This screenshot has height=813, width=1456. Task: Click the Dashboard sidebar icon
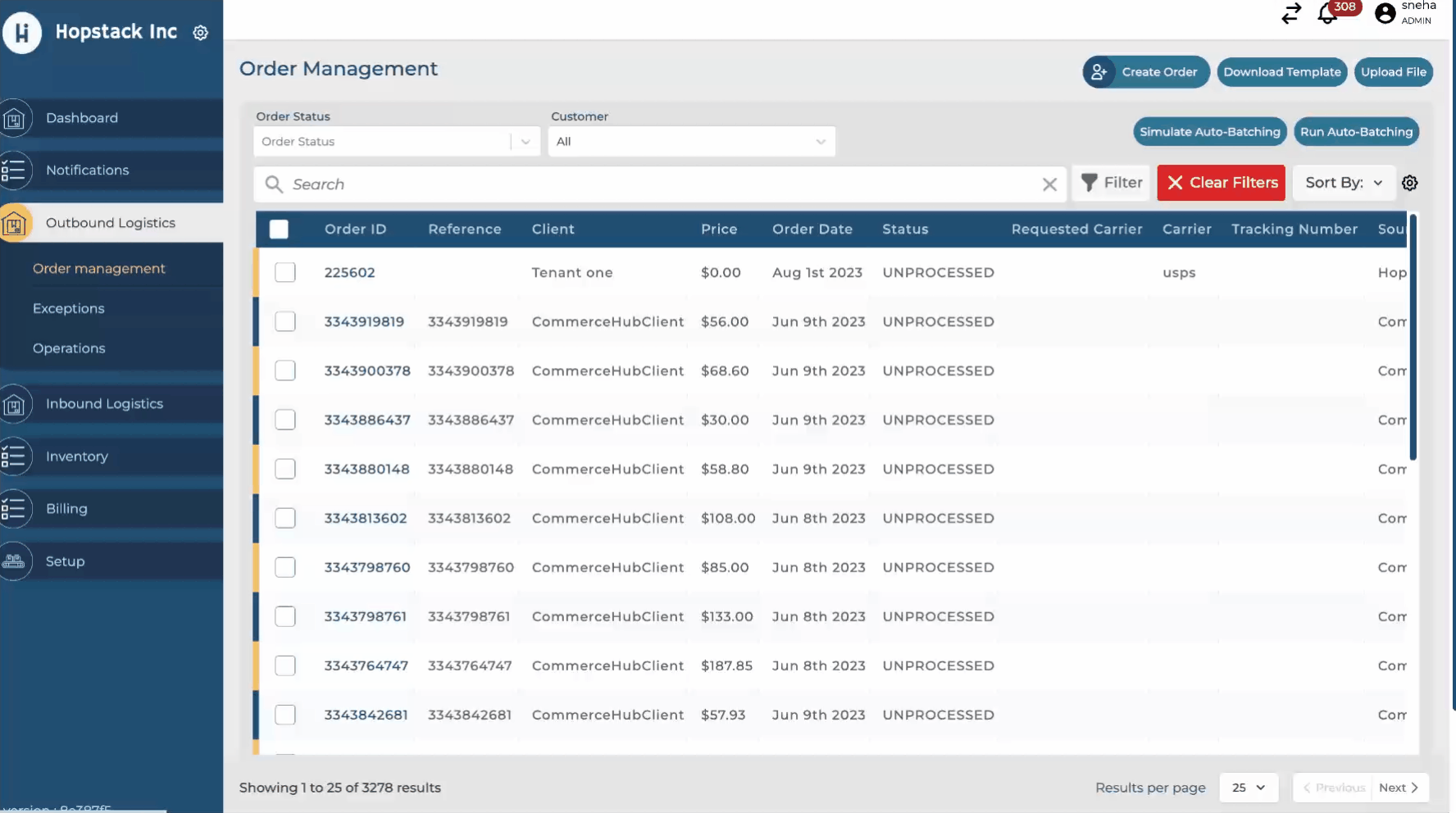15,119
